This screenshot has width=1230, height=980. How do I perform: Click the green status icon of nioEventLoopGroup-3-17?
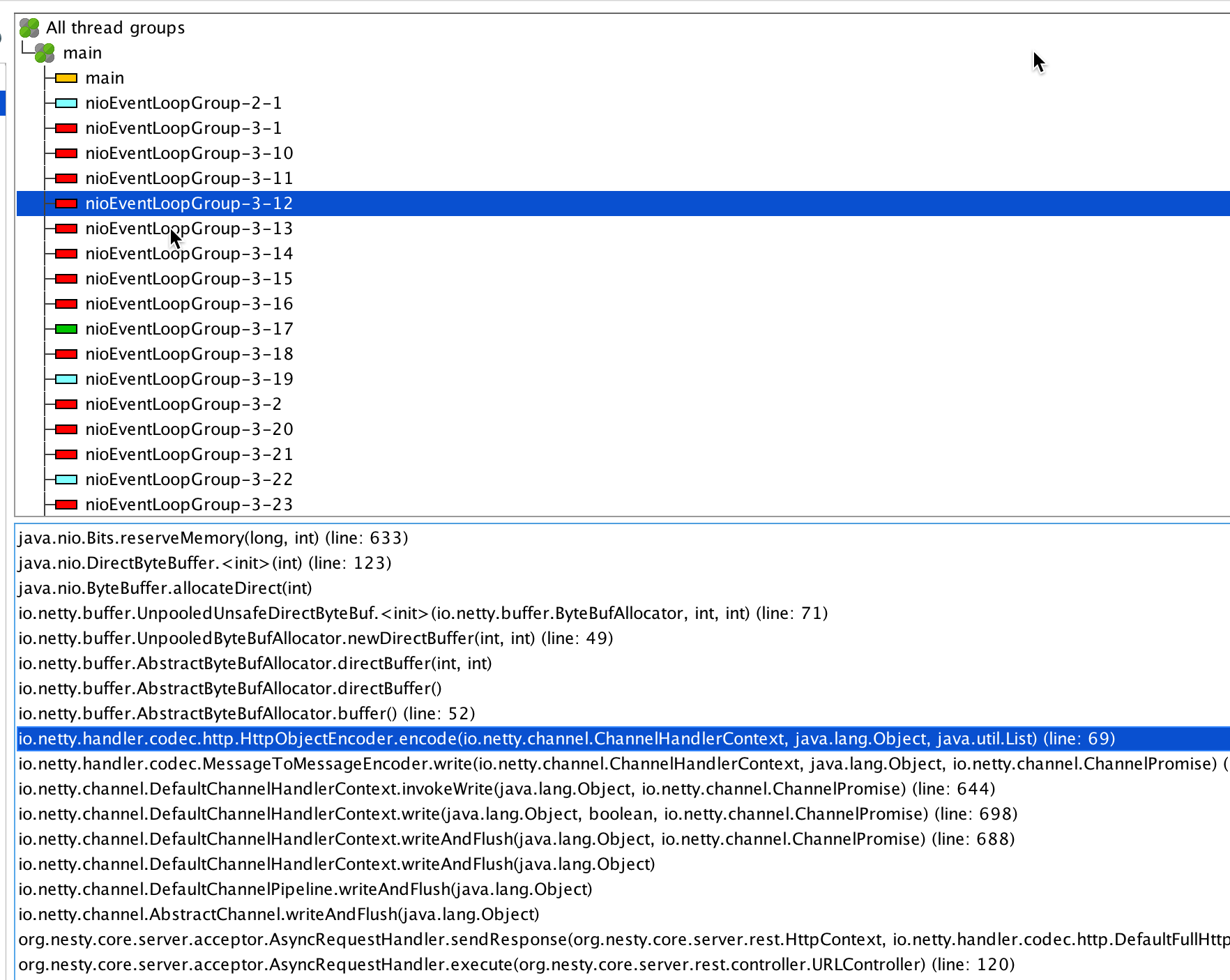[66, 329]
